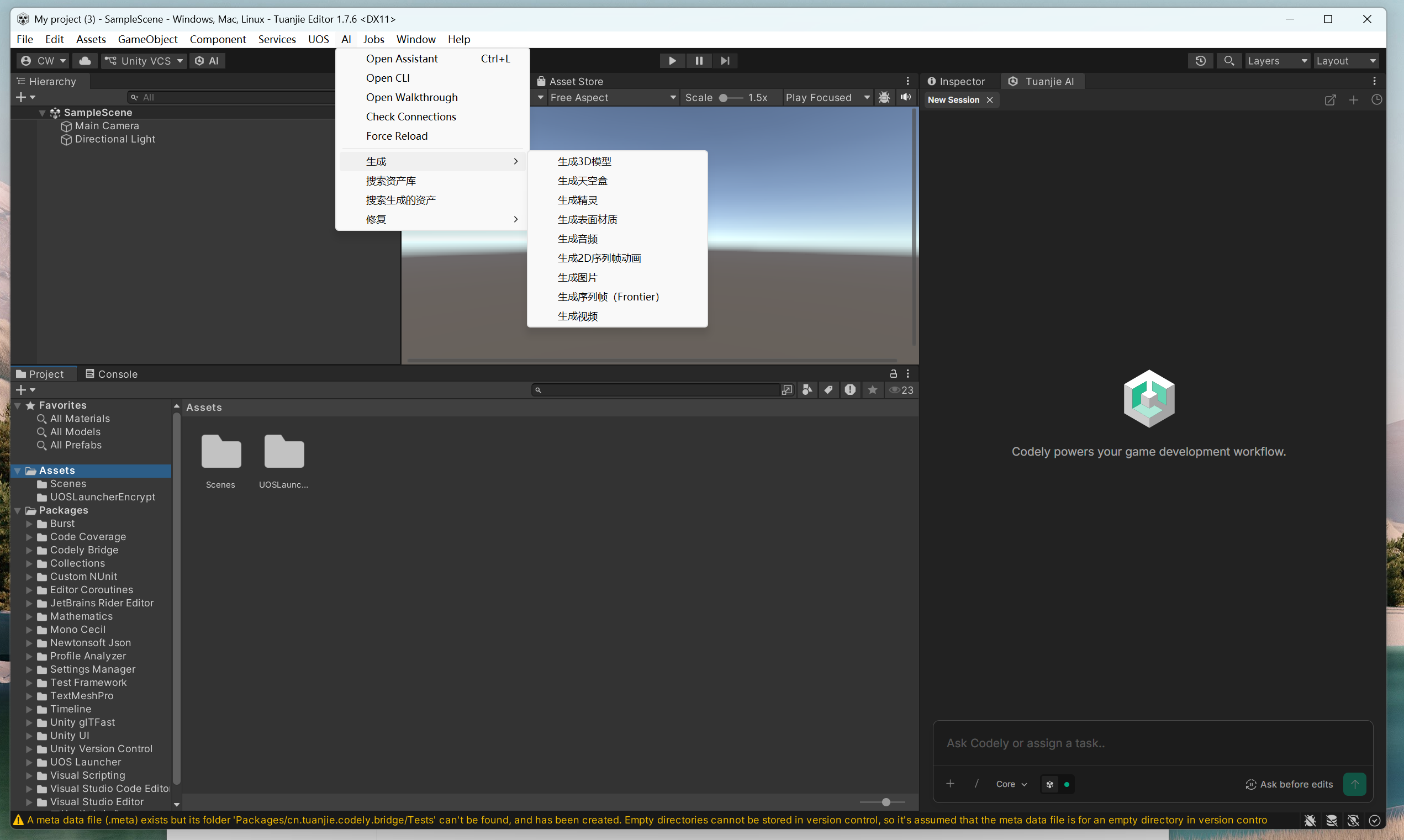Screen dimensions: 1404x840
Task: Select Main Camera in Hierarchy
Action: coord(107,126)
